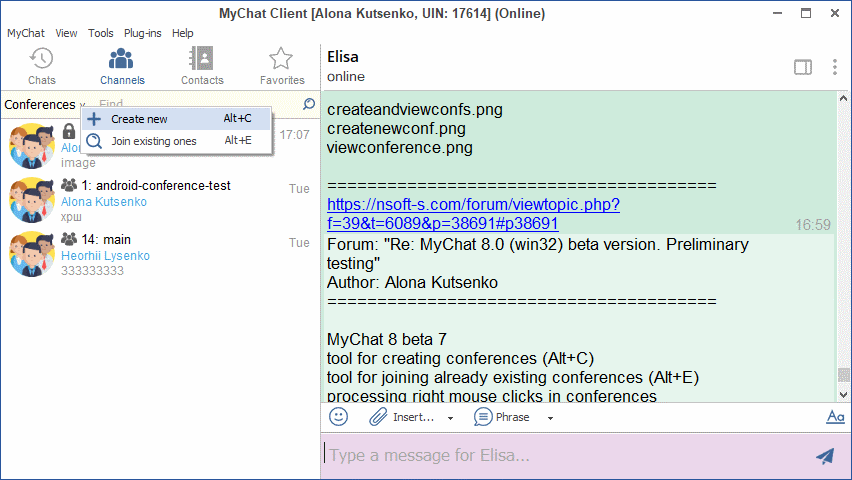Screen dimensions: 852x480
Task: Open the MyChat menu
Action: tap(26, 33)
